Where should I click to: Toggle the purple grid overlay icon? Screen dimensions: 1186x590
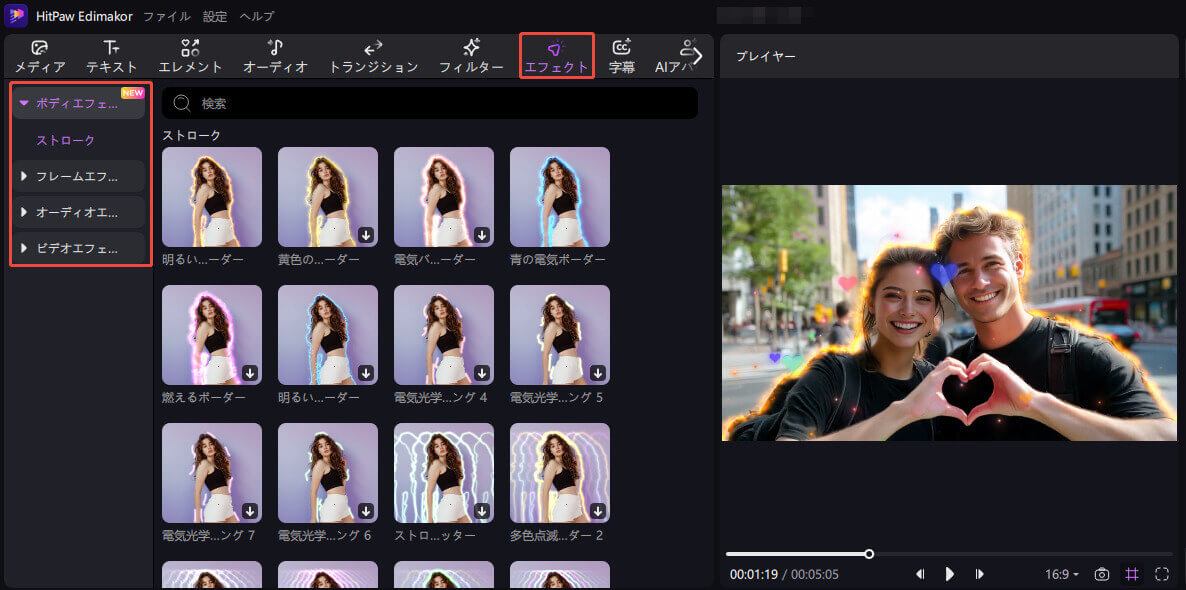click(1132, 574)
